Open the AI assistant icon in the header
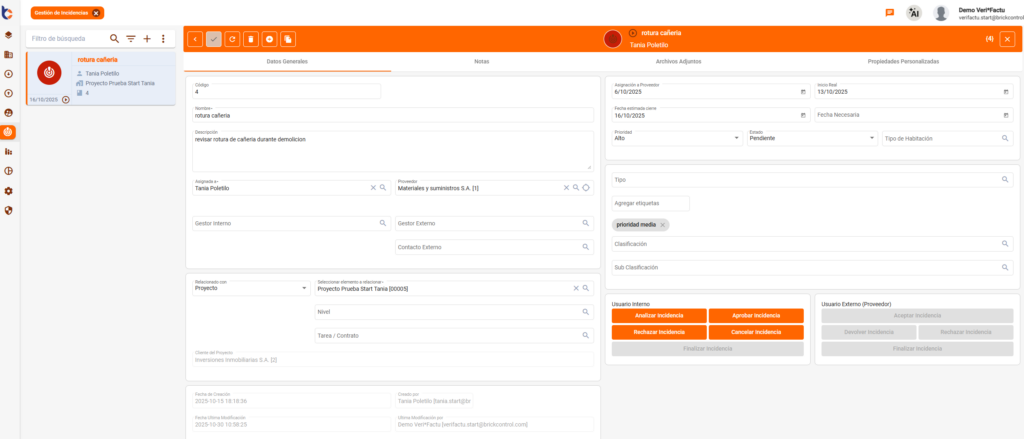Screen dimensions: 1024x439 tap(913, 13)
